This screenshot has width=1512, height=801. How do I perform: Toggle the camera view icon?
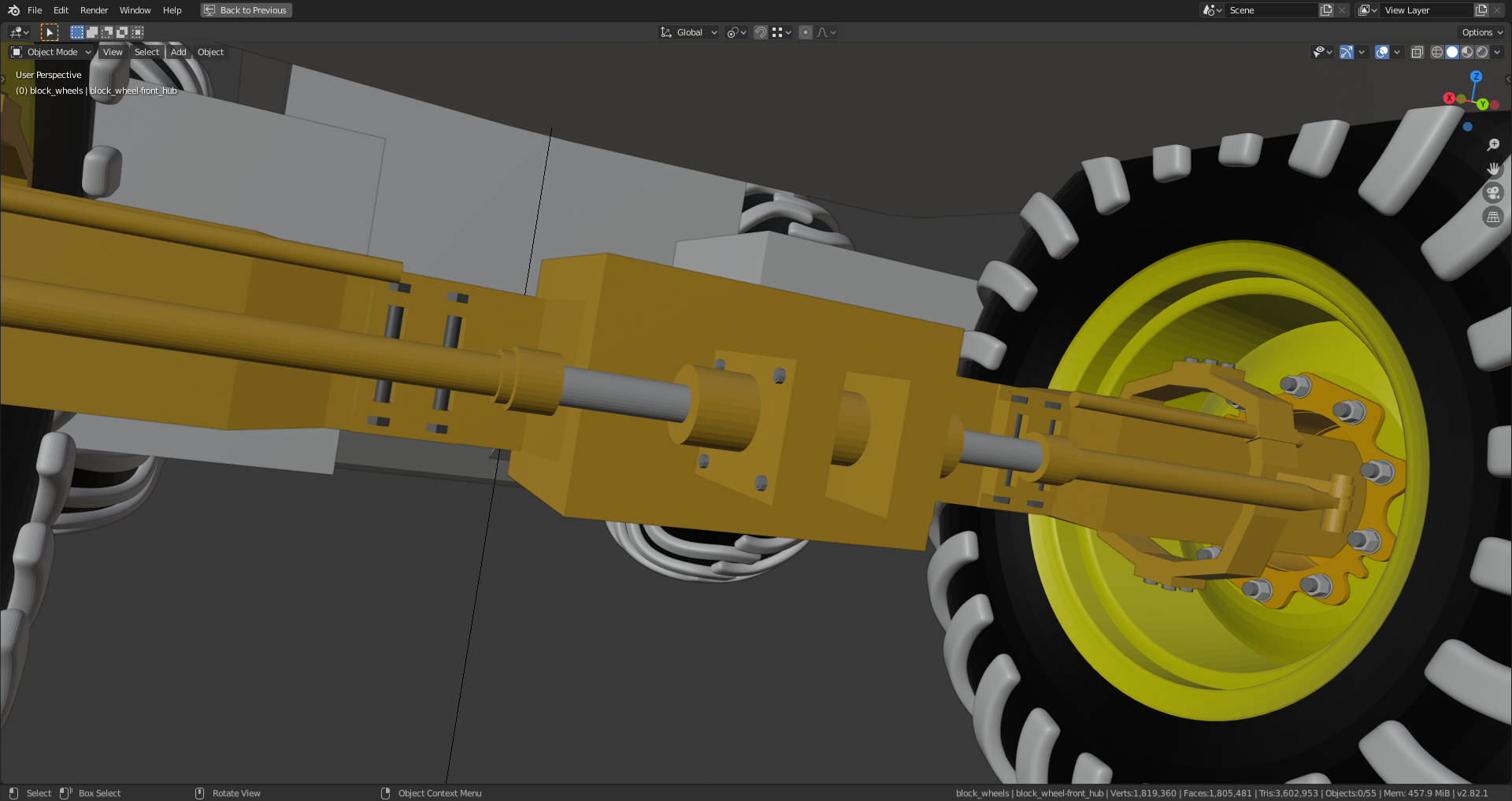tap(1493, 193)
